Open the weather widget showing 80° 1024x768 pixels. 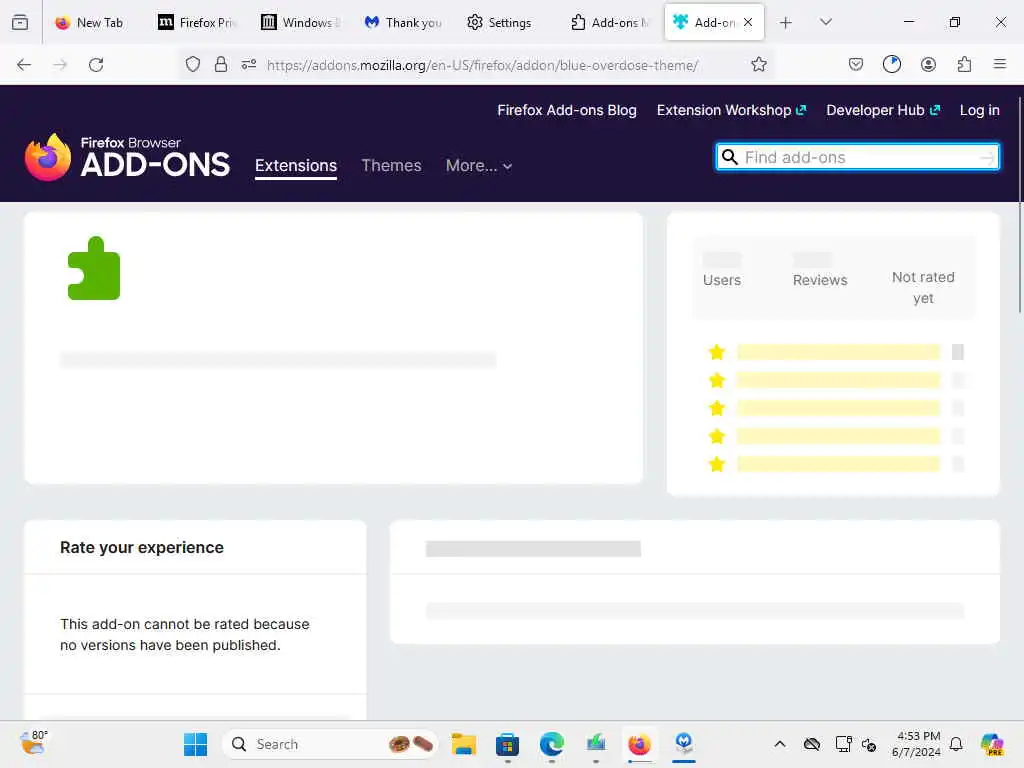34,743
